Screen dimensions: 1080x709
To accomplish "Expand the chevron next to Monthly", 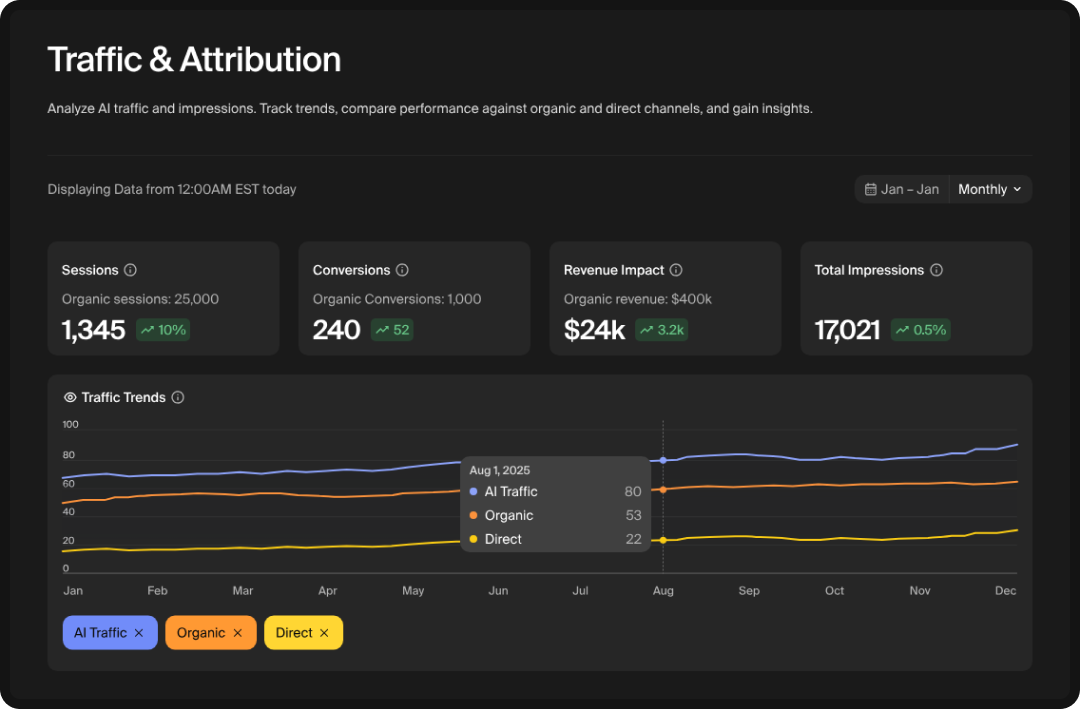I will [1017, 189].
